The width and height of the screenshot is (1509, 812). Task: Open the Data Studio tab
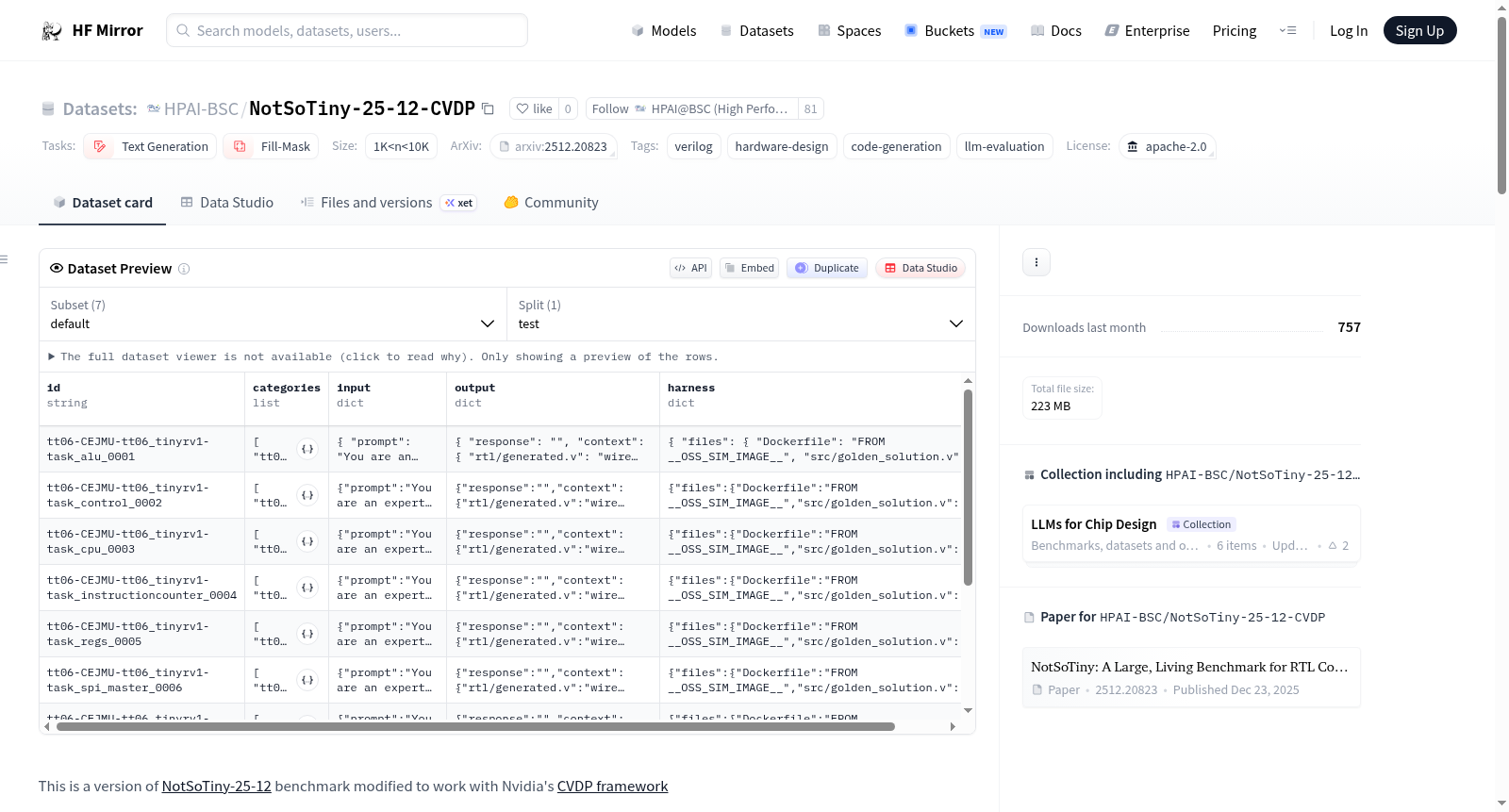[227, 203]
